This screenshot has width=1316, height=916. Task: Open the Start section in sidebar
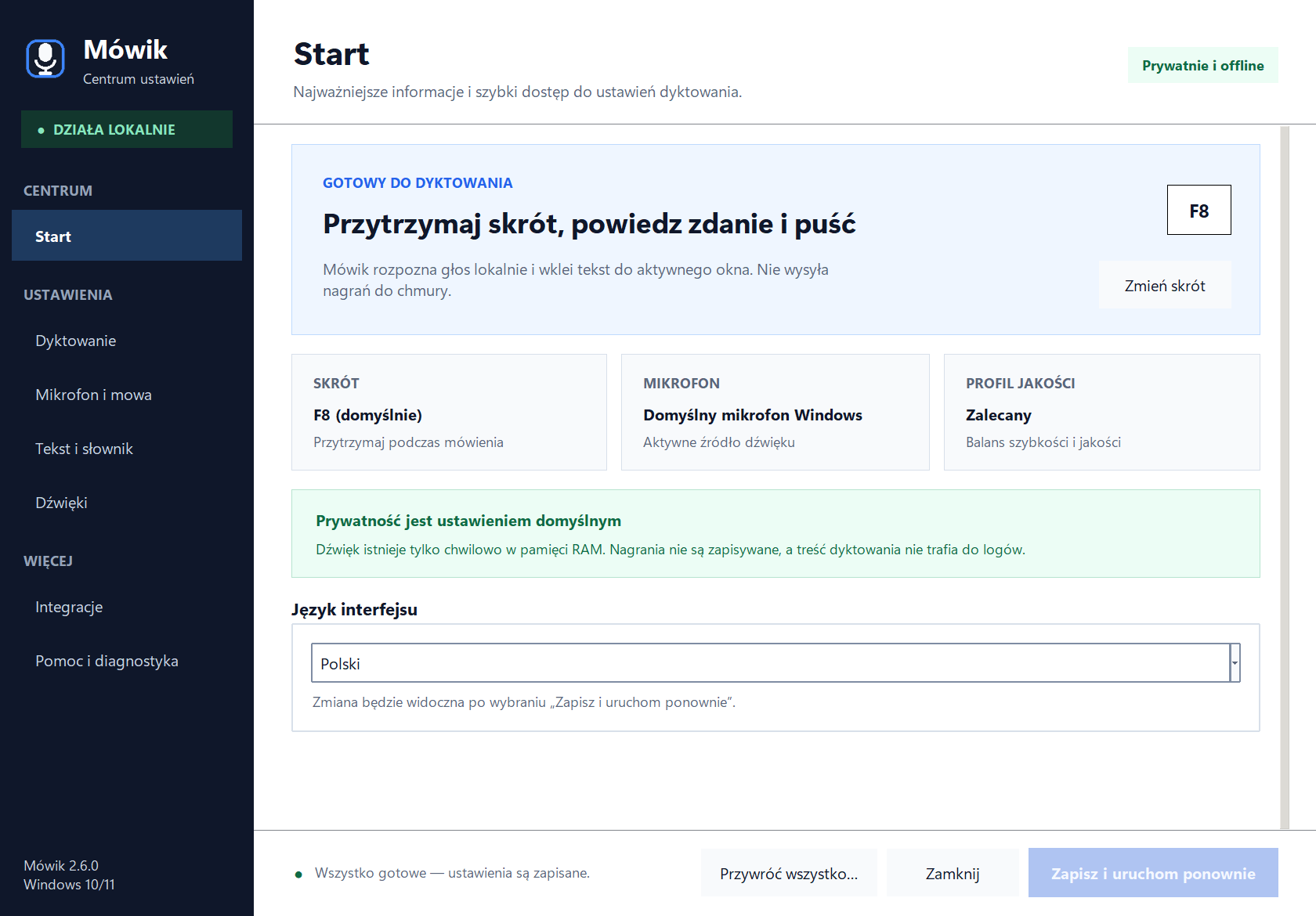pos(127,236)
